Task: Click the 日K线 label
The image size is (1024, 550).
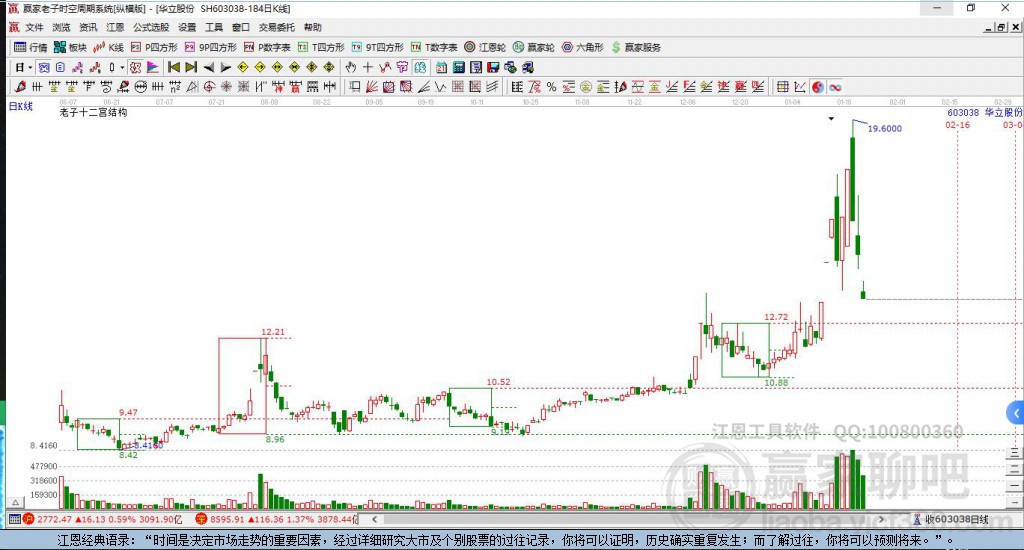Action: [20, 106]
